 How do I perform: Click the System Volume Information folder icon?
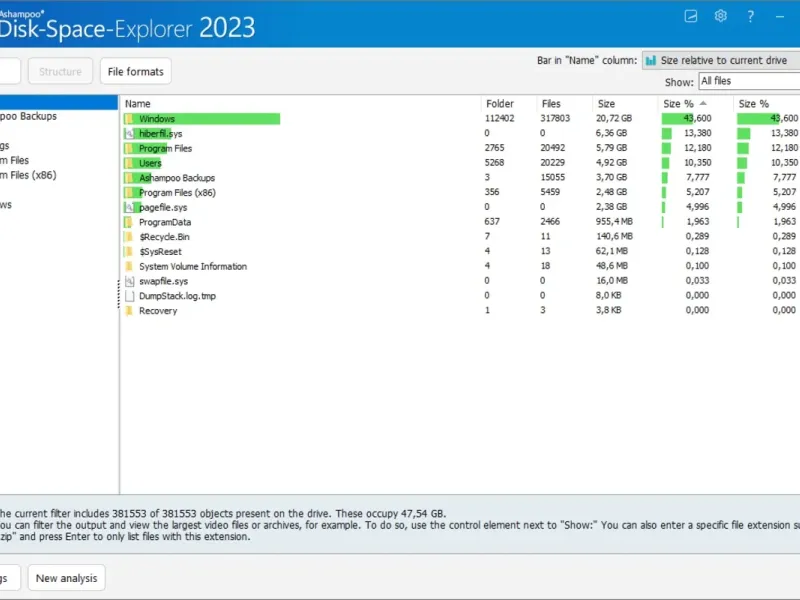coord(129,266)
